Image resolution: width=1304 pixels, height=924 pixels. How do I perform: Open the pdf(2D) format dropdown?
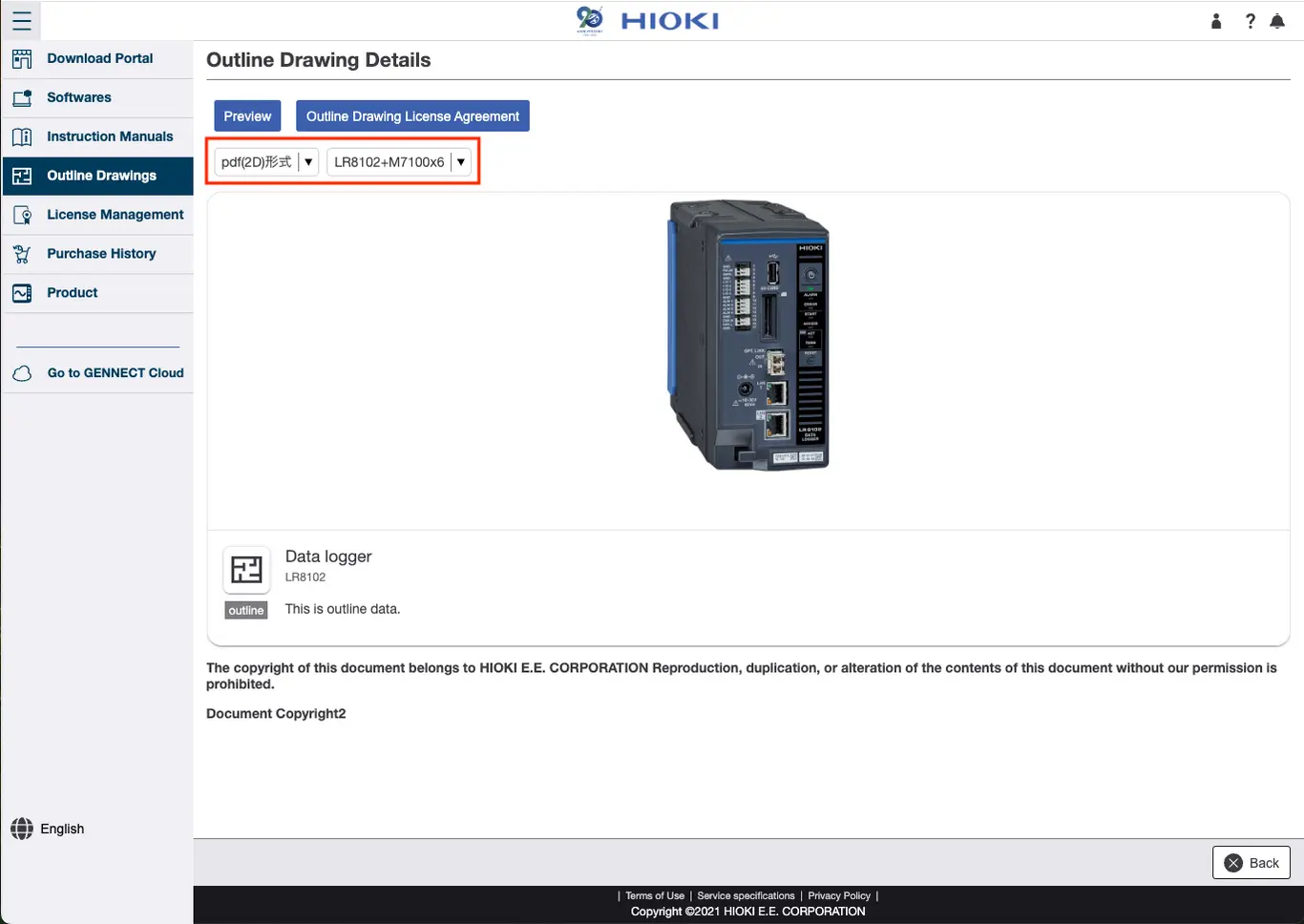[266, 162]
